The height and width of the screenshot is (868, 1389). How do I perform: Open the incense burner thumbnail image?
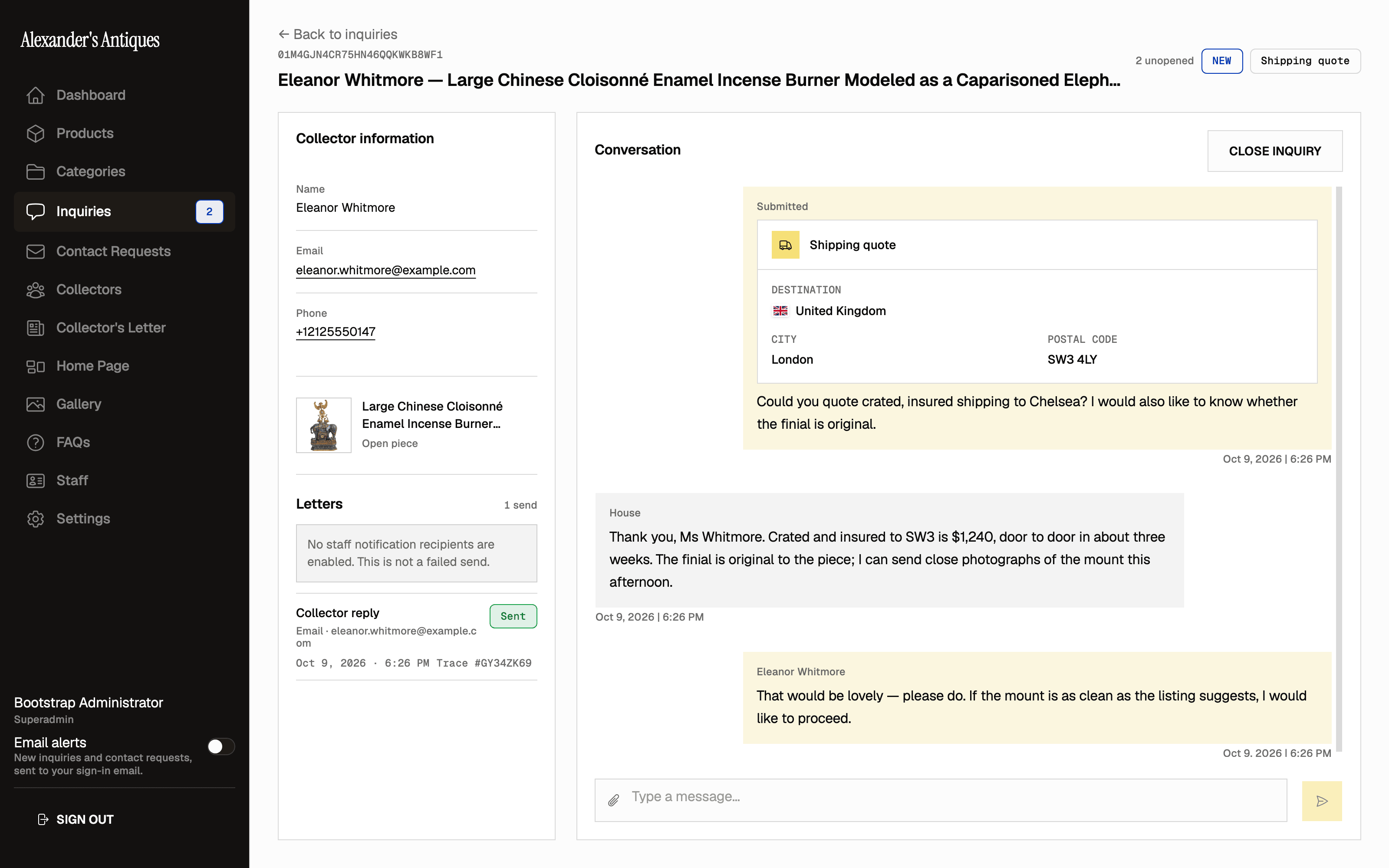(324, 425)
